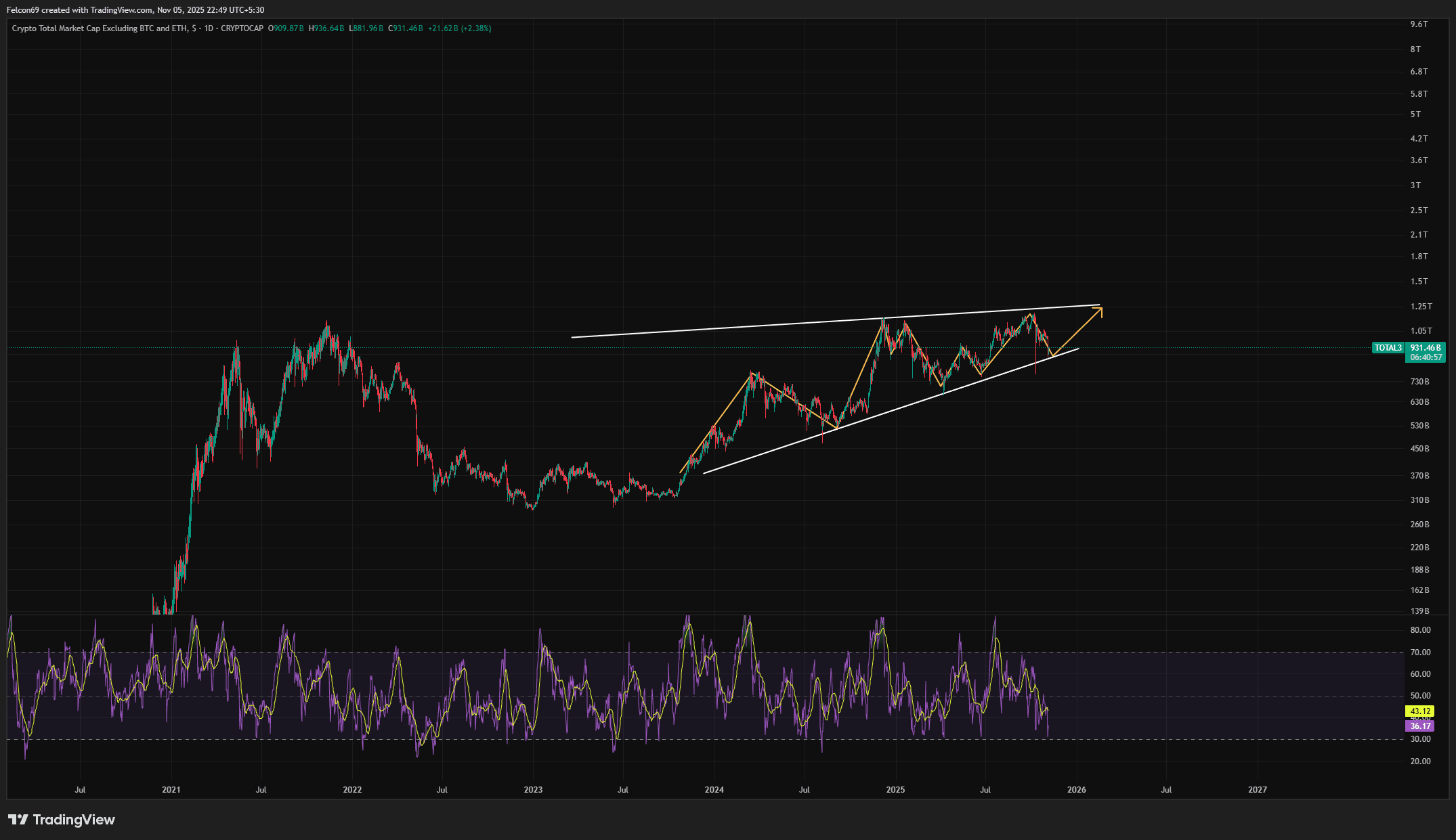The width and height of the screenshot is (1456, 840).
Task: Click the TradingView logo icon
Action: 18,820
